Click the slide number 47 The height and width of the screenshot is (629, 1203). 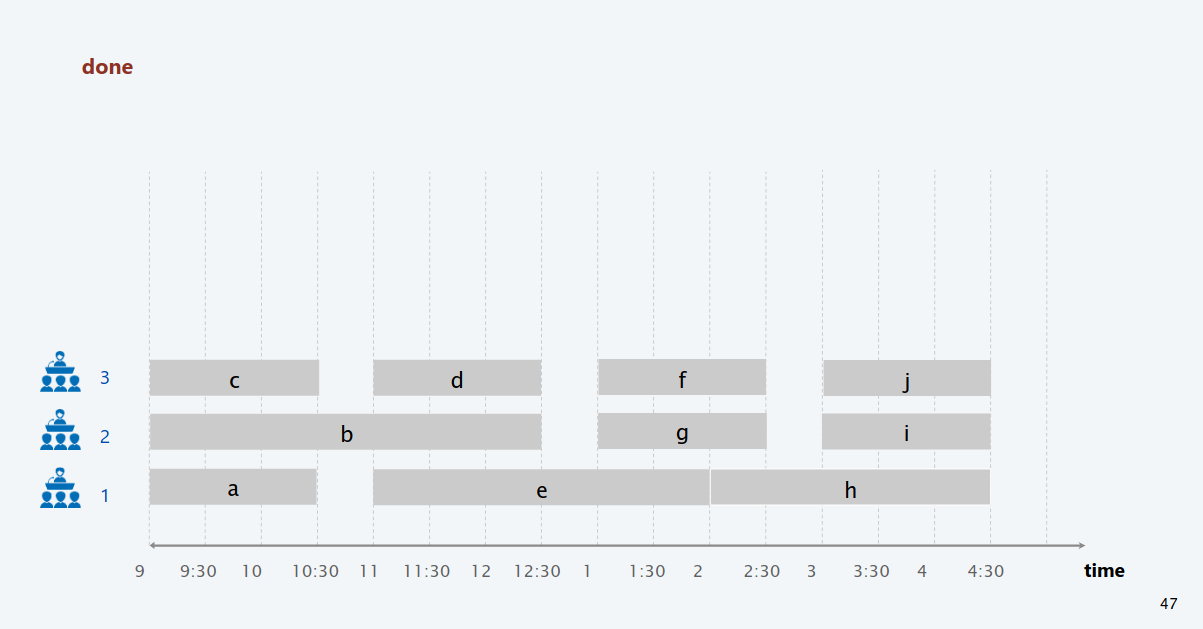pos(1168,604)
